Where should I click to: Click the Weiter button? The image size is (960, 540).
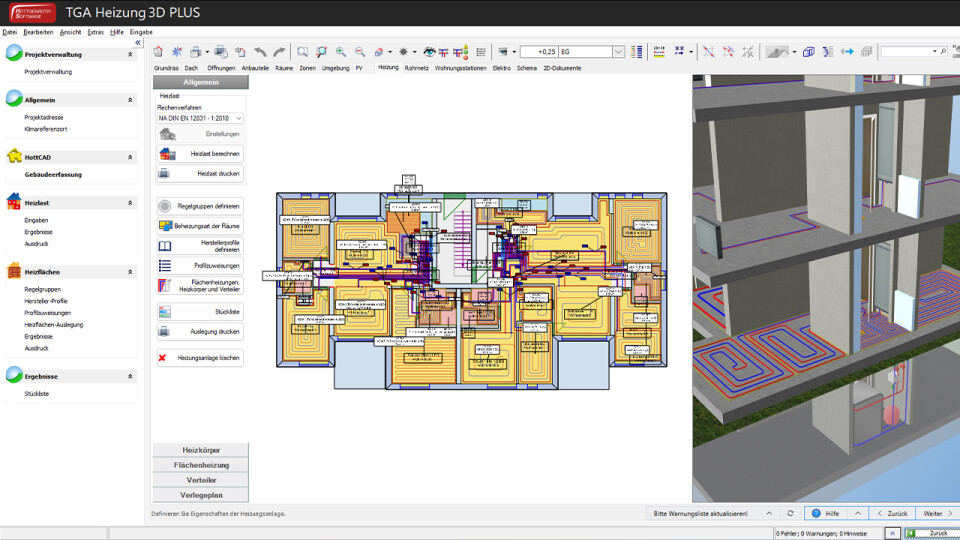(932, 513)
